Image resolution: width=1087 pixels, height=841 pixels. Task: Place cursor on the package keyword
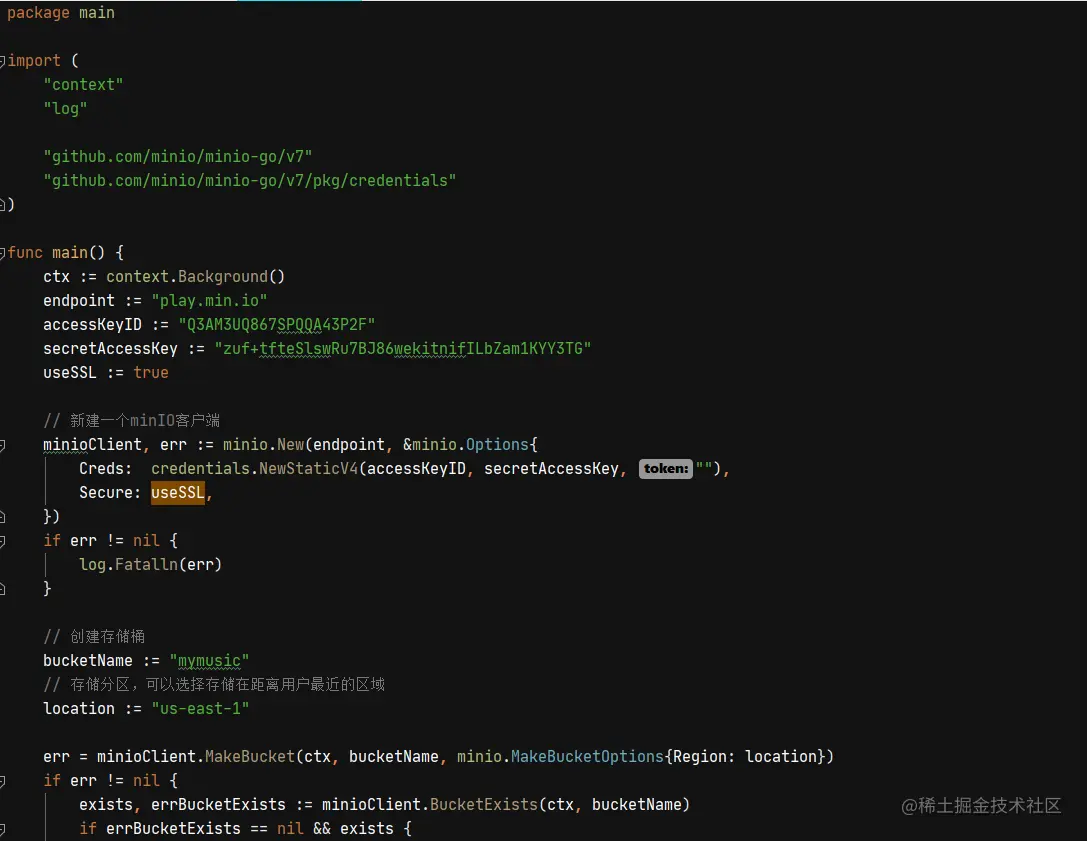pos(38,13)
